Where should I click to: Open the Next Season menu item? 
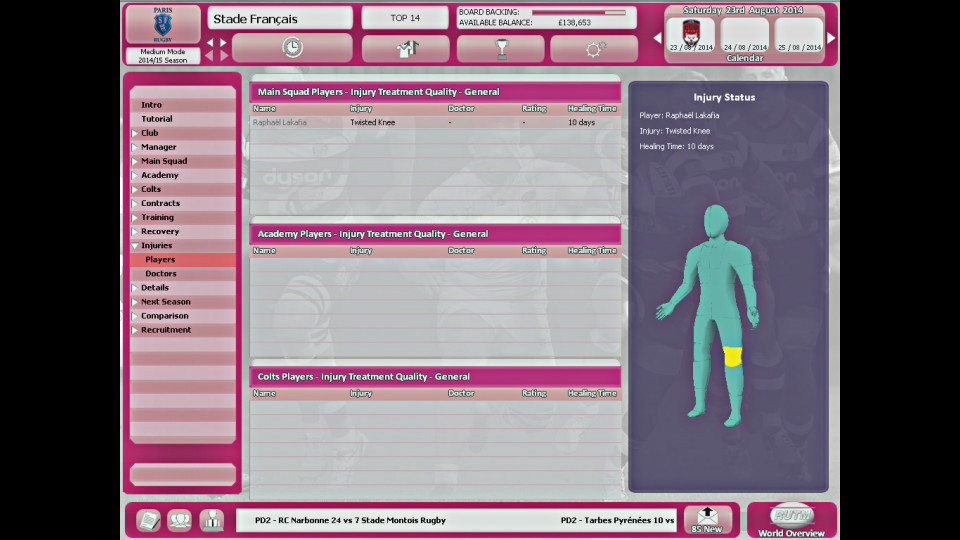pyautogui.click(x=182, y=302)
